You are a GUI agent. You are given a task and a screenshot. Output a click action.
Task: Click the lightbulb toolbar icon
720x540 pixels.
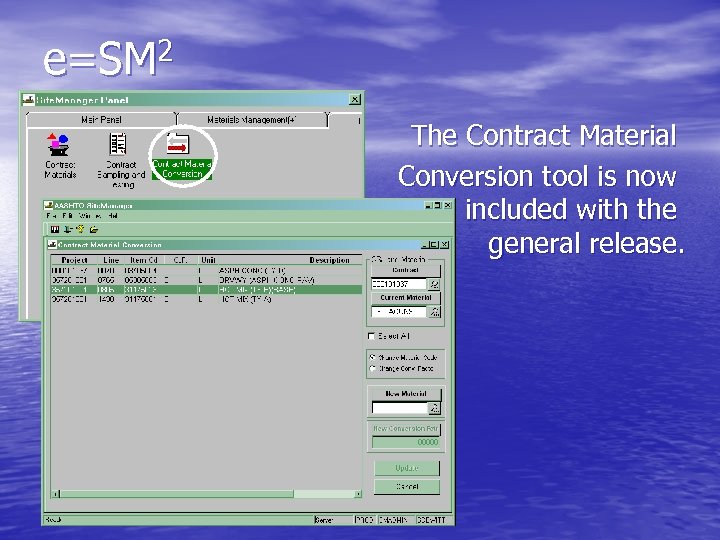coord(81,229)
